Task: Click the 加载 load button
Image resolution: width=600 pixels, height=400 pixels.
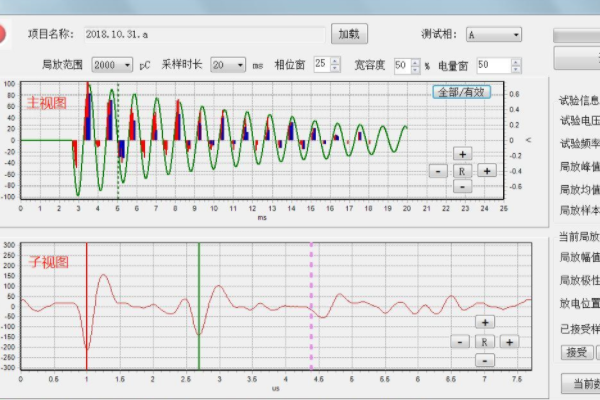Action: [348, 34]
